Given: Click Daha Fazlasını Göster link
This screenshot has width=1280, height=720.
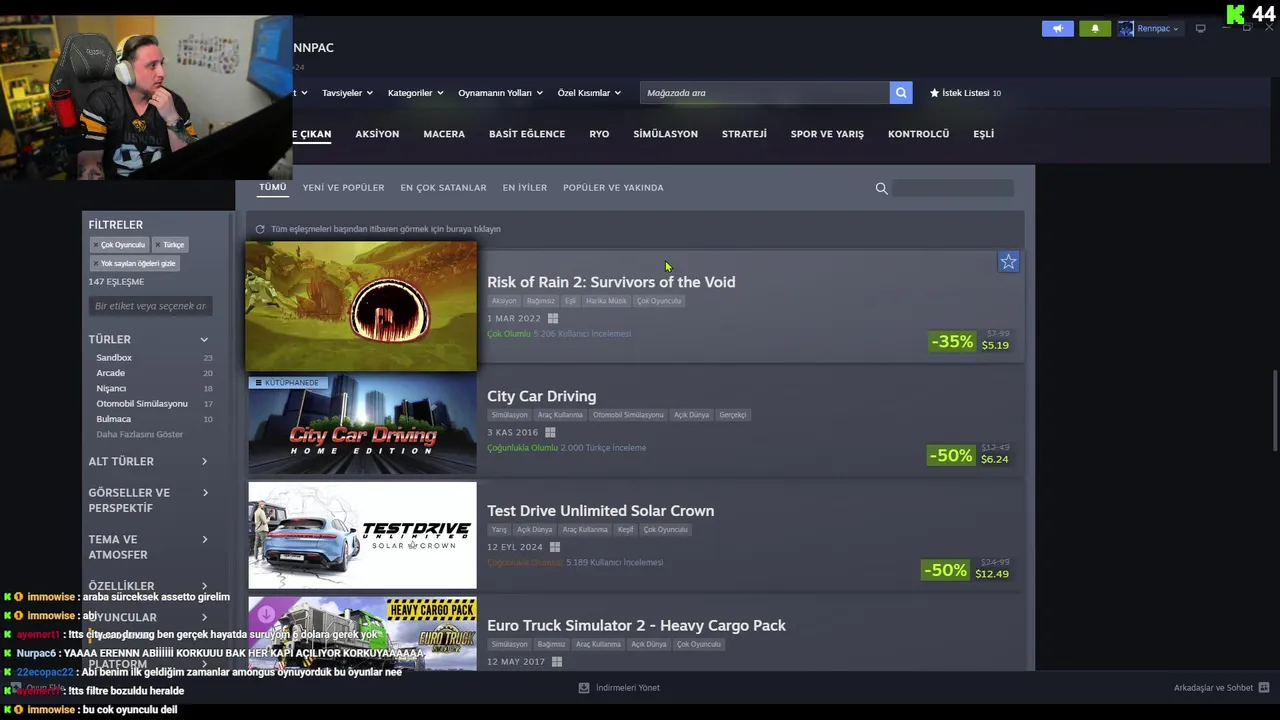Looking at the screenshot, I should pyautogui.click(x=139, y=435).
